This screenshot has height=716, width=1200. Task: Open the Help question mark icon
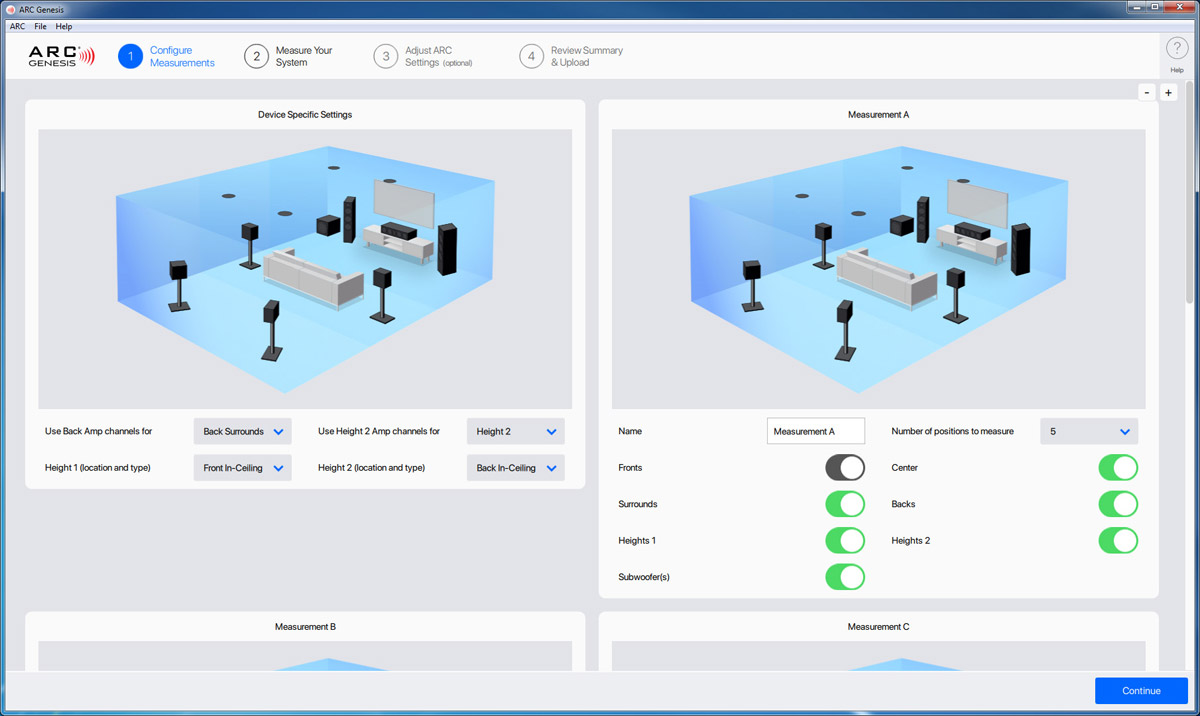(1176, 50)
